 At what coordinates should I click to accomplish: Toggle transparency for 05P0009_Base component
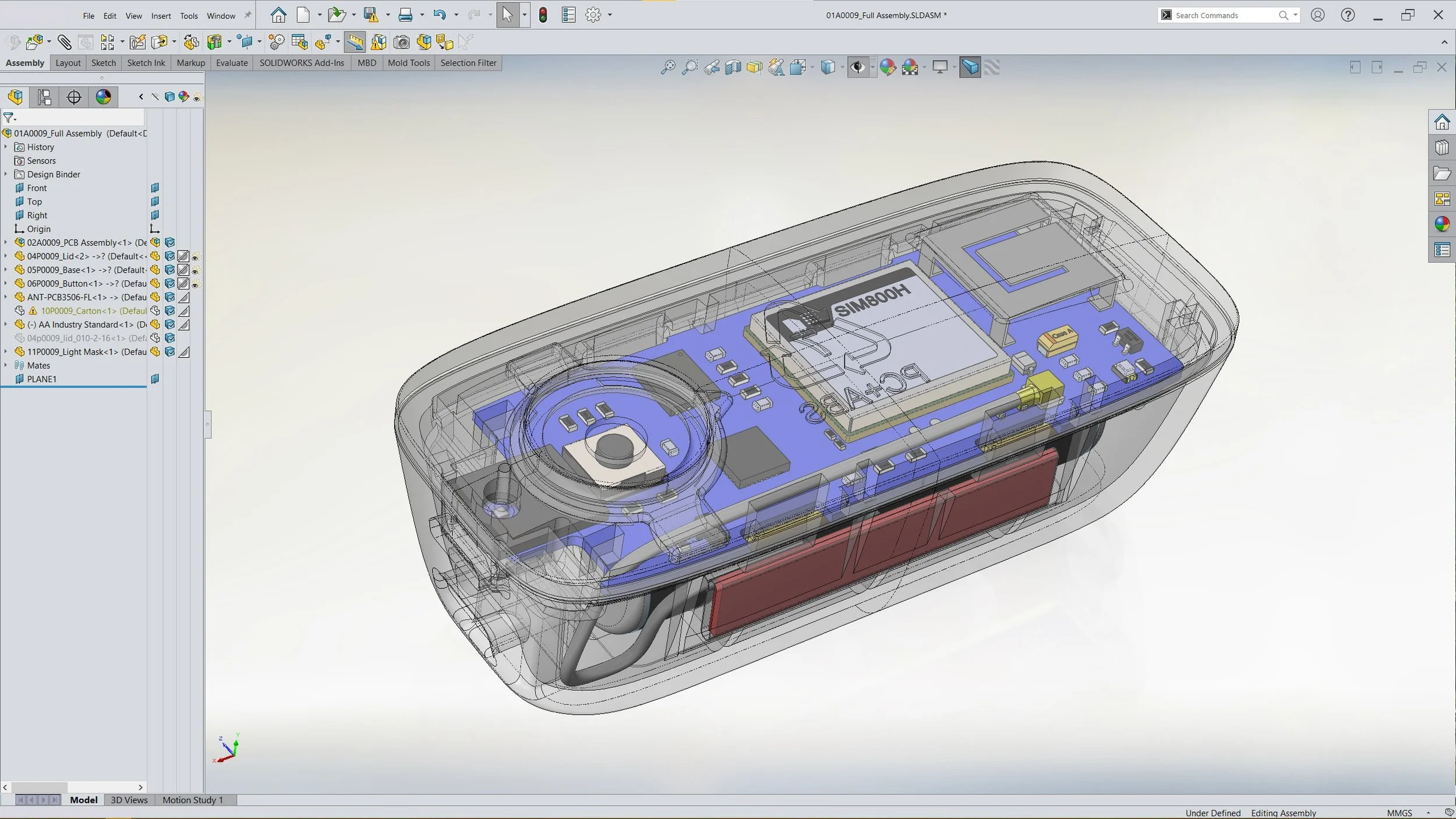point(183,270)
